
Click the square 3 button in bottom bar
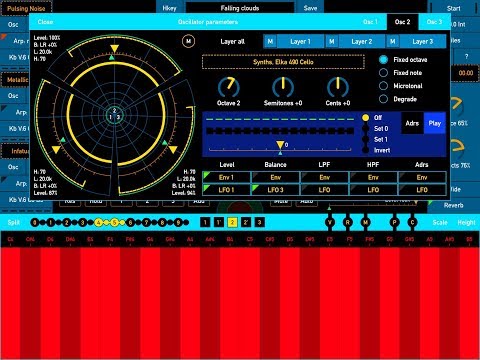(259, 222)
